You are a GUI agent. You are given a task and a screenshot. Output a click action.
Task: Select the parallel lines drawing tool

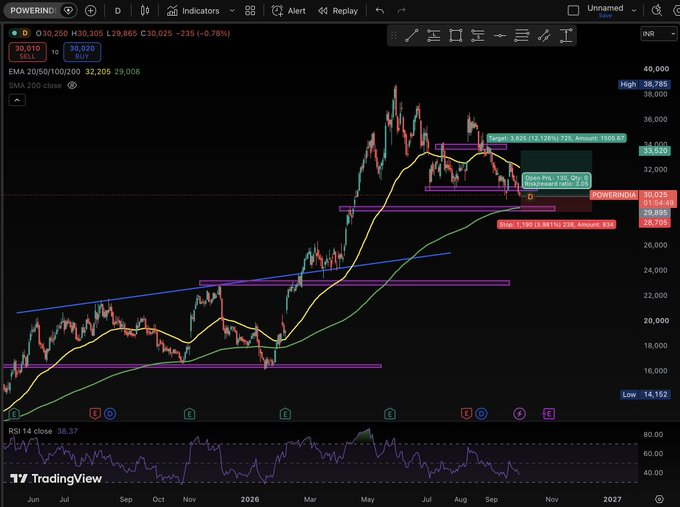pos(522,36)
